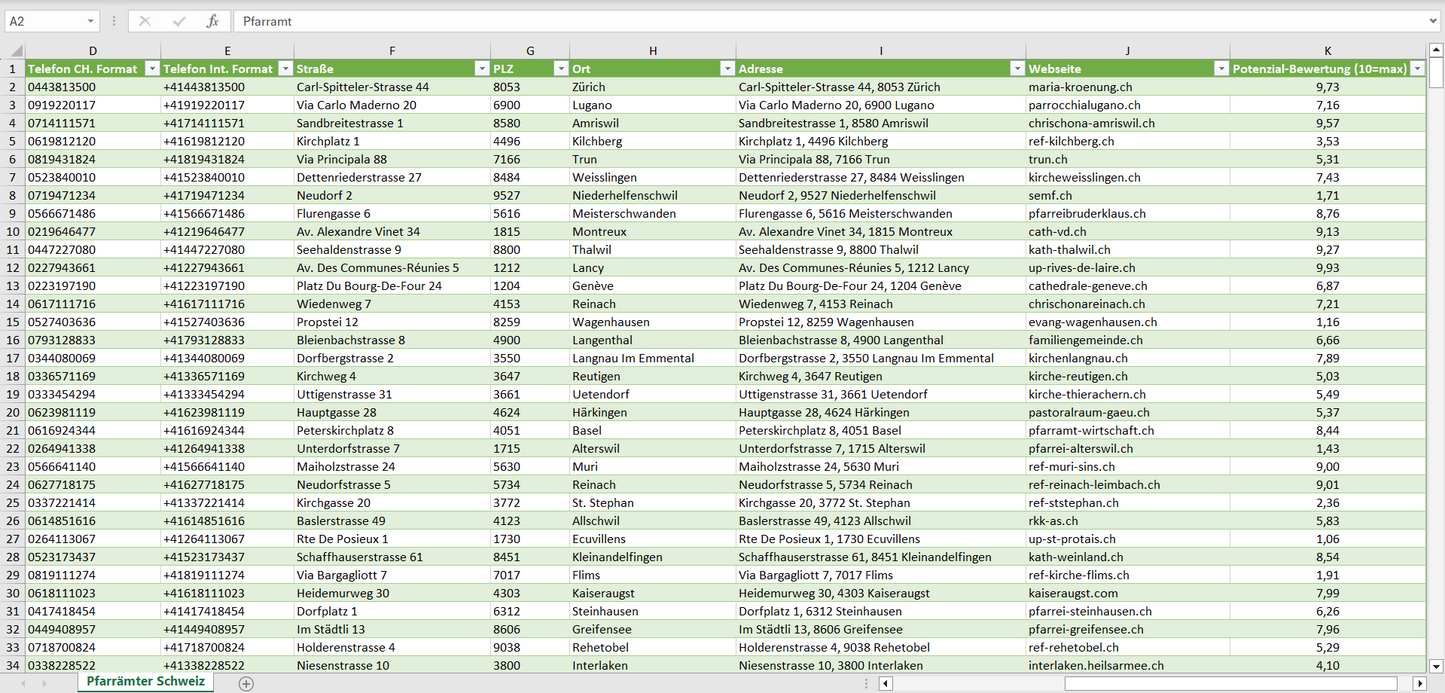Click the Insert Function fx icon

(x=212, y=21)
